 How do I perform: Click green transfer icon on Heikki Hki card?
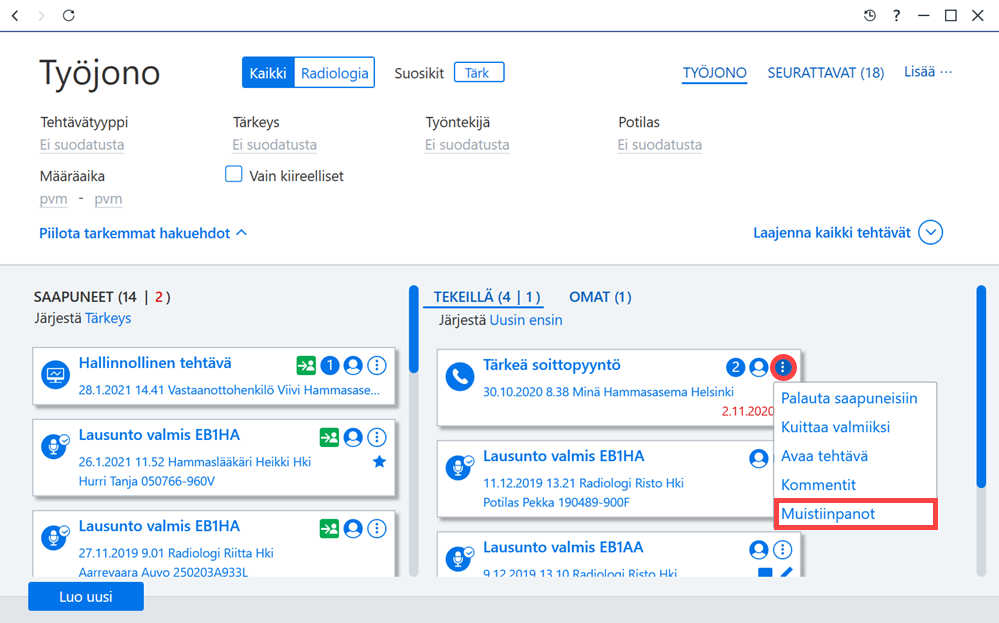(x=329, y=438)
